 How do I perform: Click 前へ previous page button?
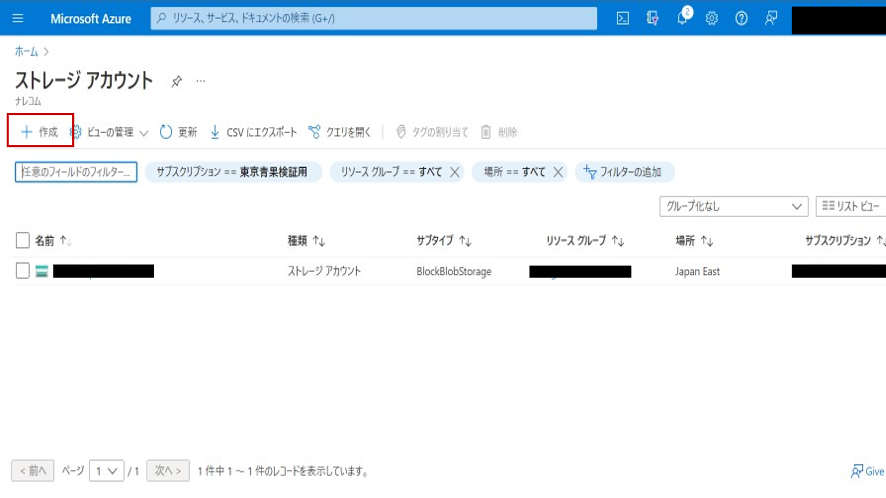33,470
